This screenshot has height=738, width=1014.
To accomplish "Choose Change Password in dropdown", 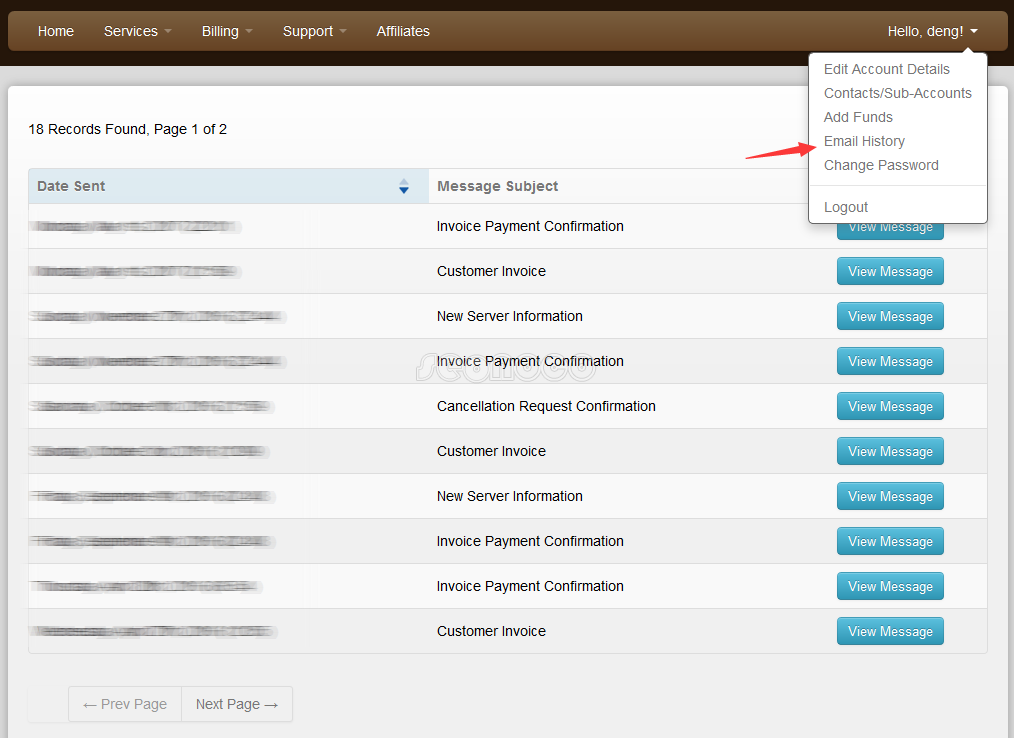I will point(881,165).
